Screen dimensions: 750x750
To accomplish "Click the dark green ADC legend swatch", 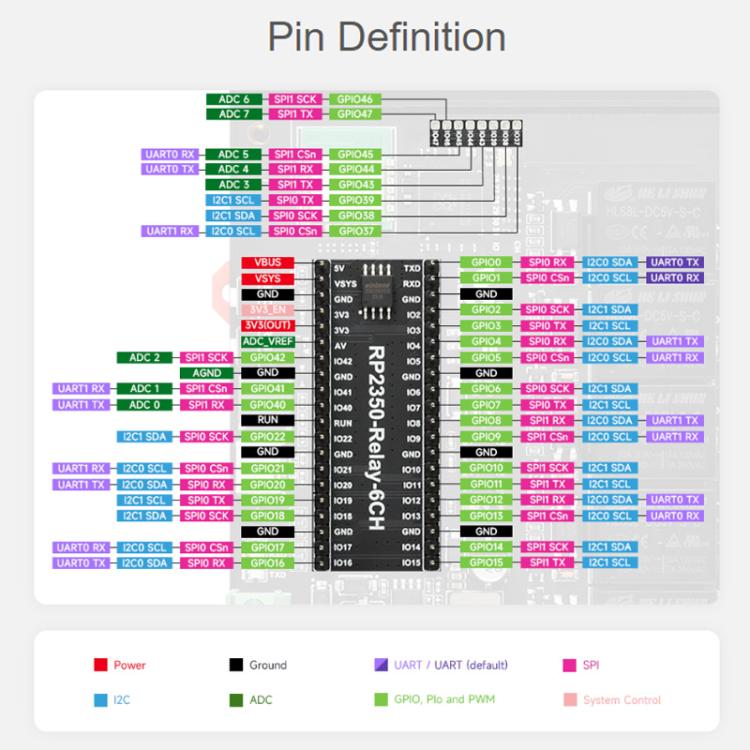I will pos(235,700).
